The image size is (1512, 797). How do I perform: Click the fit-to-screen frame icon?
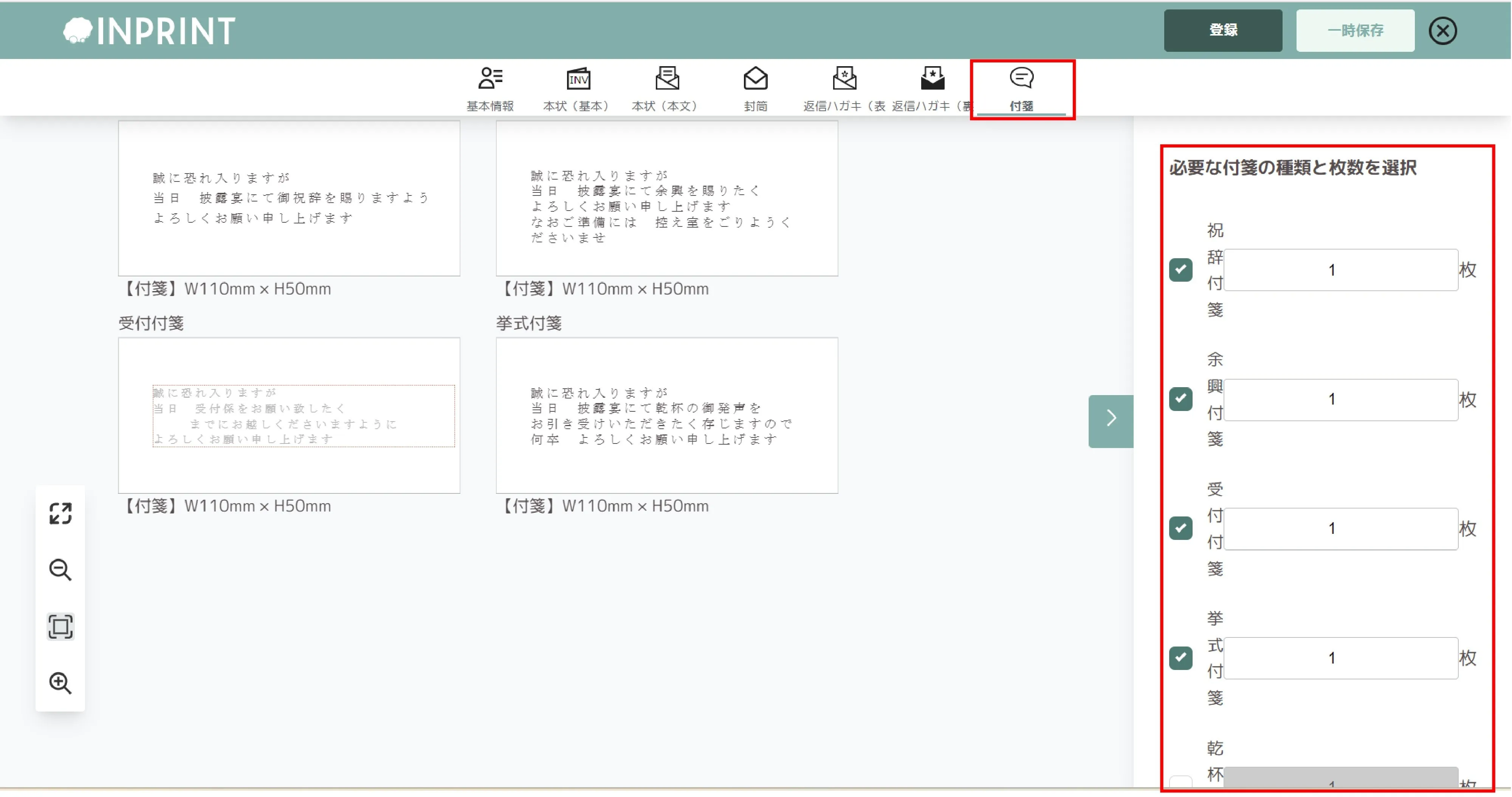click(x=60, y=626)
